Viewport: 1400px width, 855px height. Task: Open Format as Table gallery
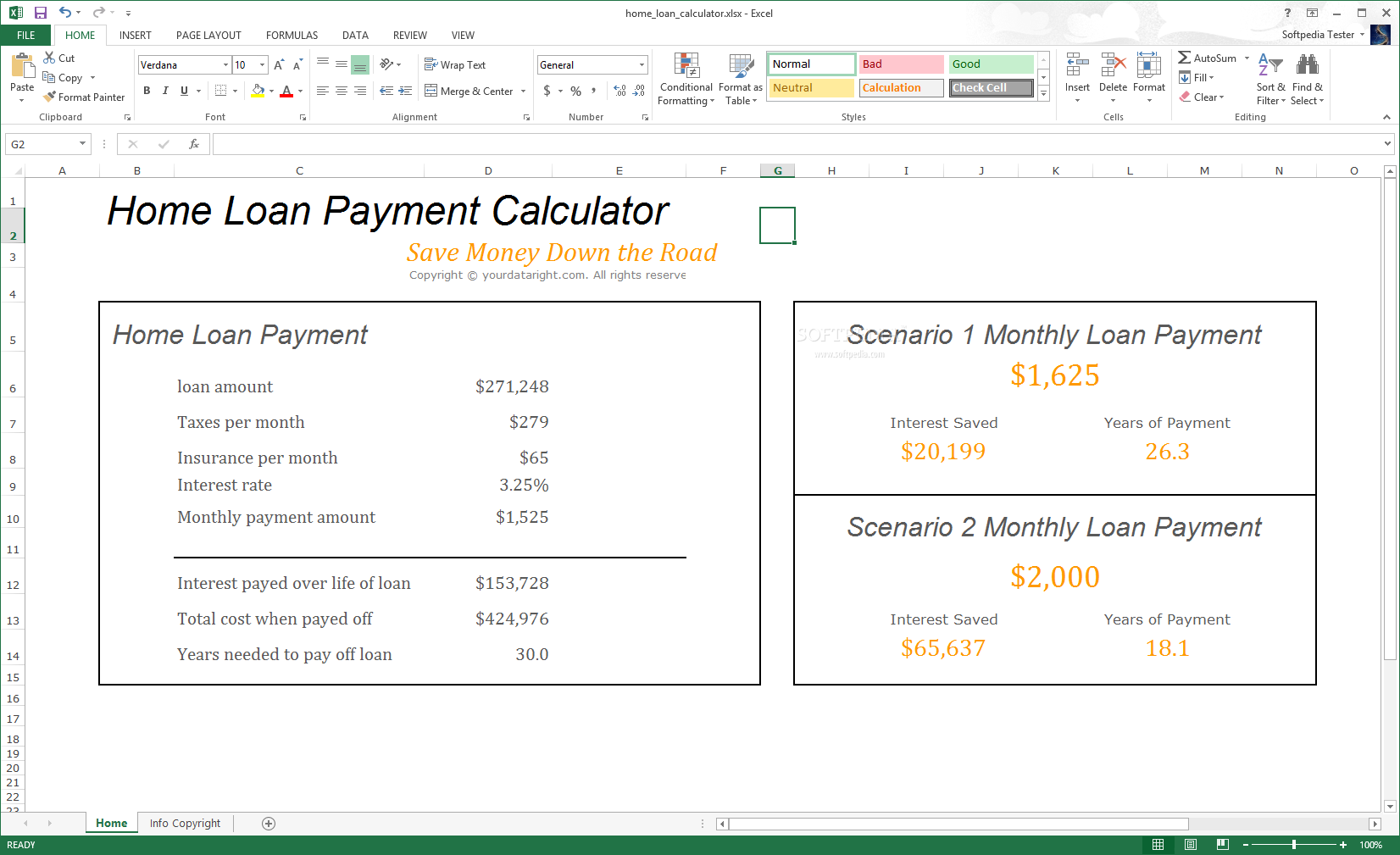(741, 79)
